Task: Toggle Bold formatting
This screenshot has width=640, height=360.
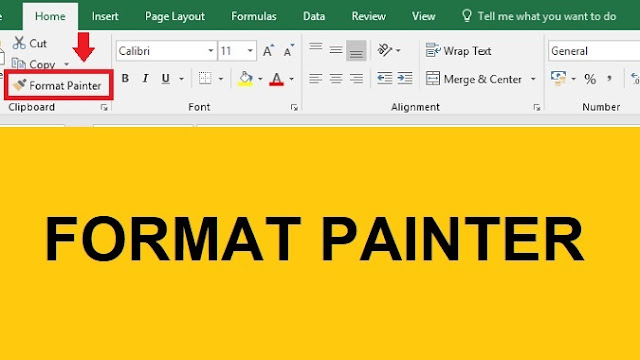Action: click(125, 78)
